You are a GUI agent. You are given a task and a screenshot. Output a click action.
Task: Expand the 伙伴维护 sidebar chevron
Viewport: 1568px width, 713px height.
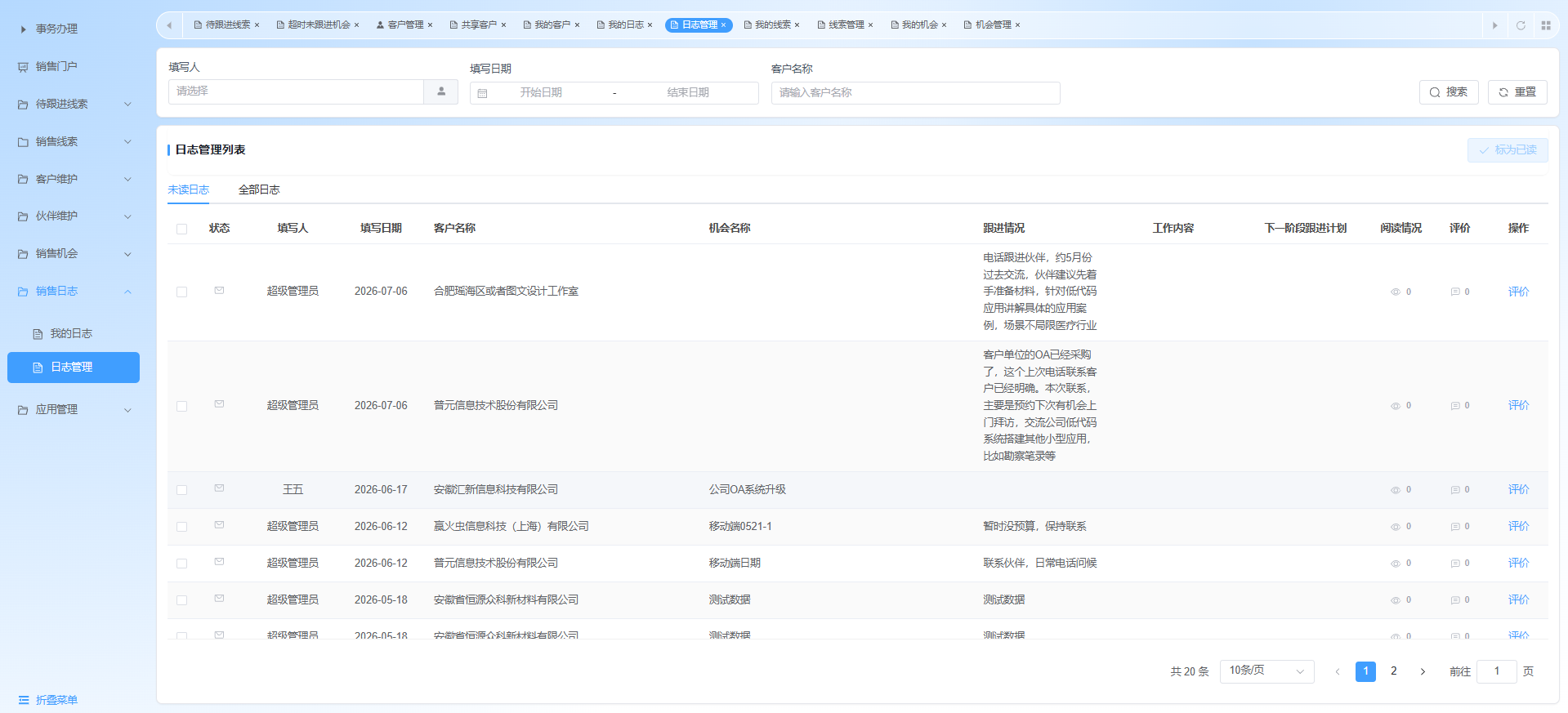tap(127, 216)
